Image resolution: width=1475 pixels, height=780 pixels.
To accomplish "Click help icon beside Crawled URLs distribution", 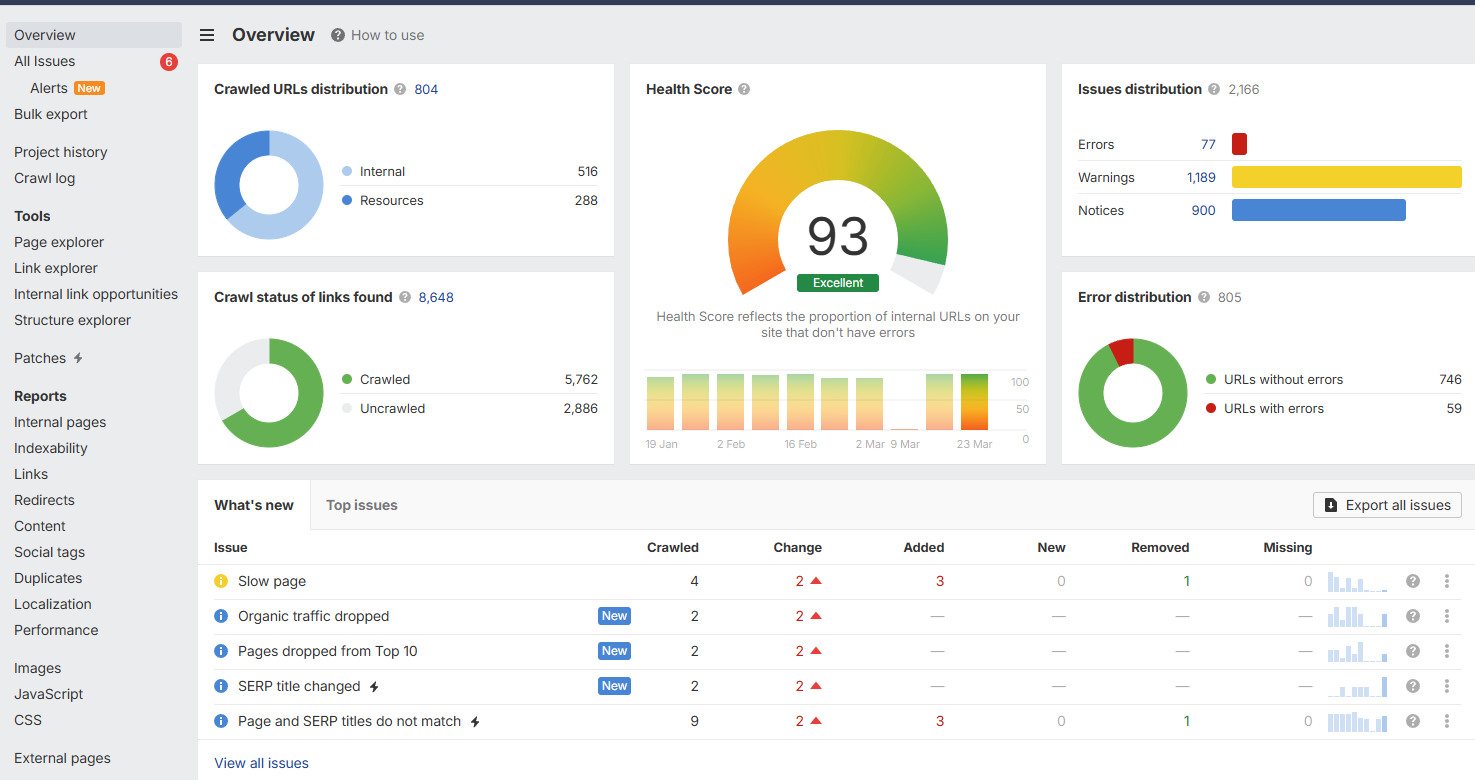I will (400, 89).
